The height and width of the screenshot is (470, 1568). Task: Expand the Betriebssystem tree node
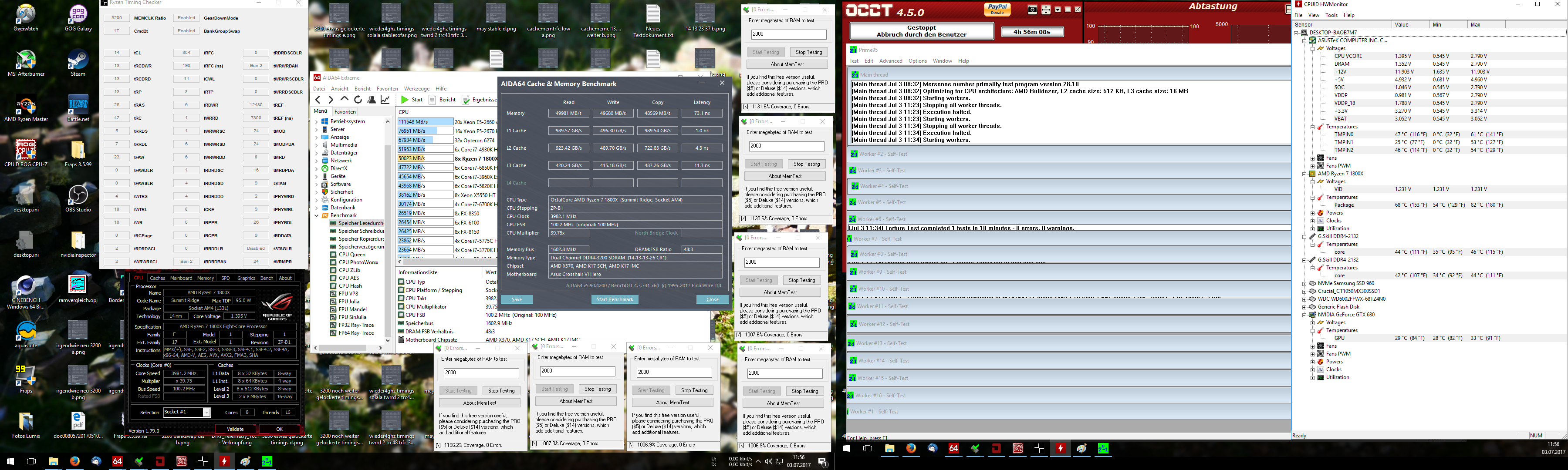point(317,121)
